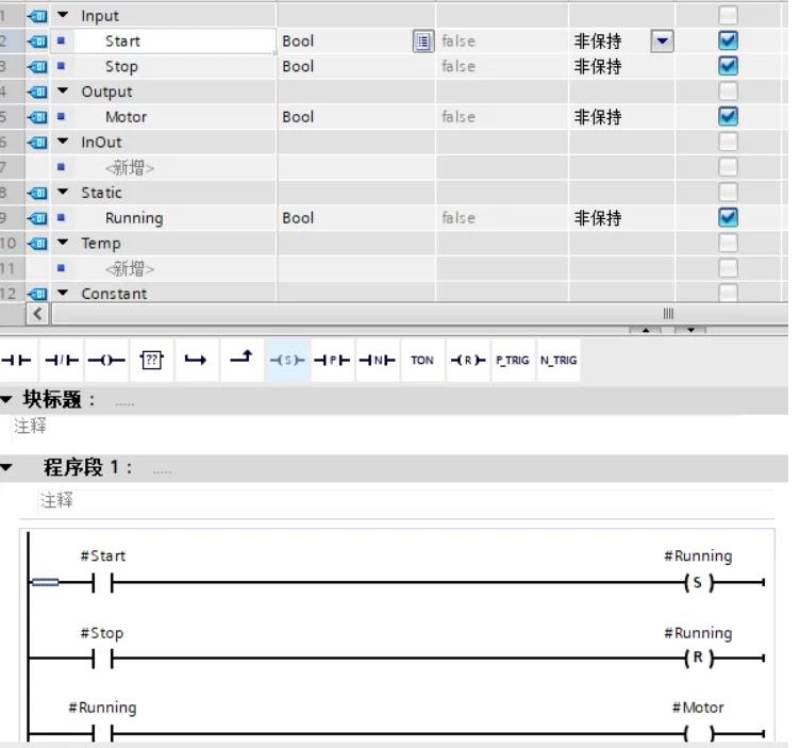The width and height of the screenshot is (800, 748).
Task: Click the tag icon in the Running row
Action: pos(37,218)
